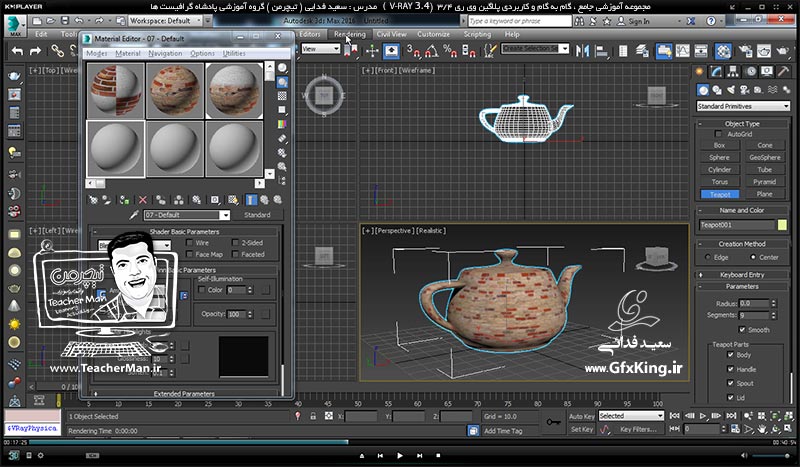Image resolution: width=800 pixels, height=467 pixels.
Task: Toggle Face Map checkbox
Action: click(x=189, y=254)
